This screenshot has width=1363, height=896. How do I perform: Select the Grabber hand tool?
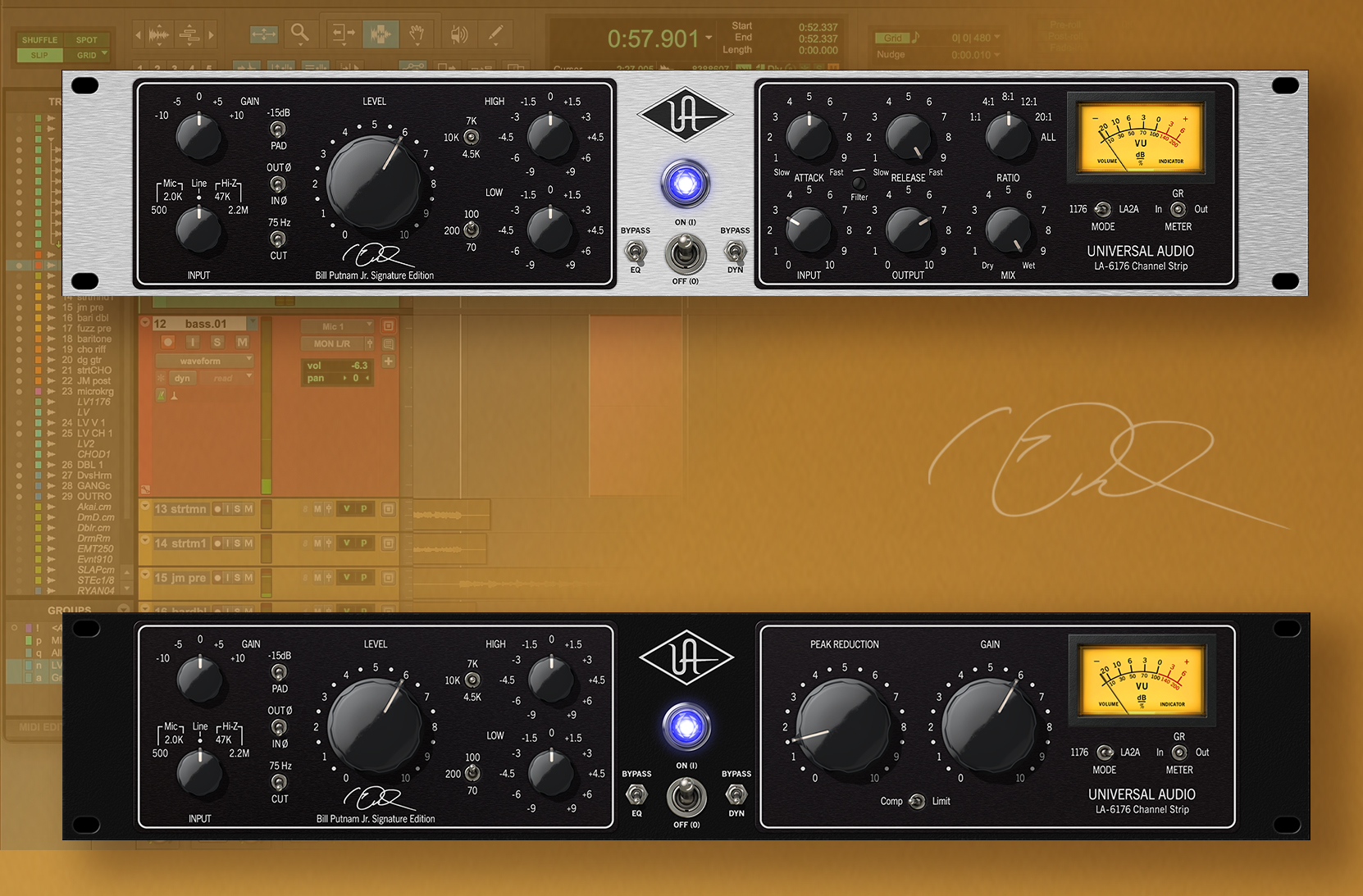417,34
